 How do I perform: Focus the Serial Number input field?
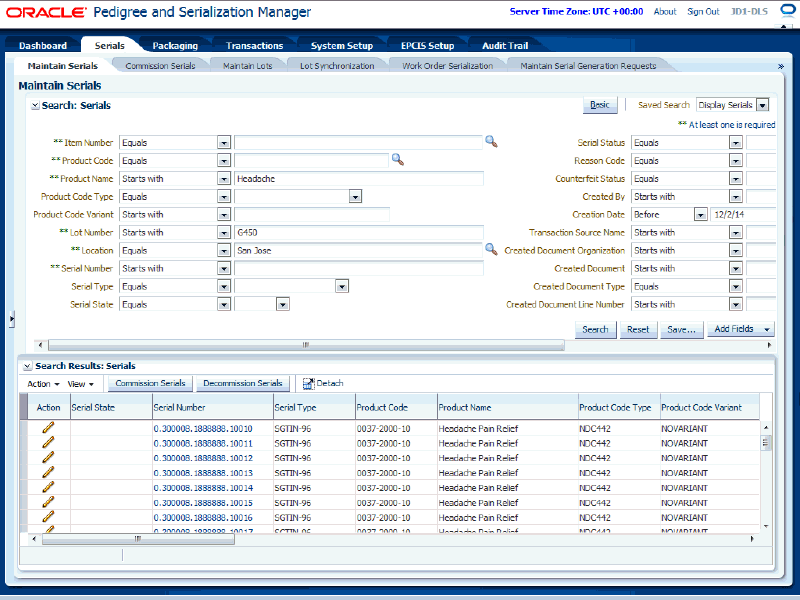(359, 268)
